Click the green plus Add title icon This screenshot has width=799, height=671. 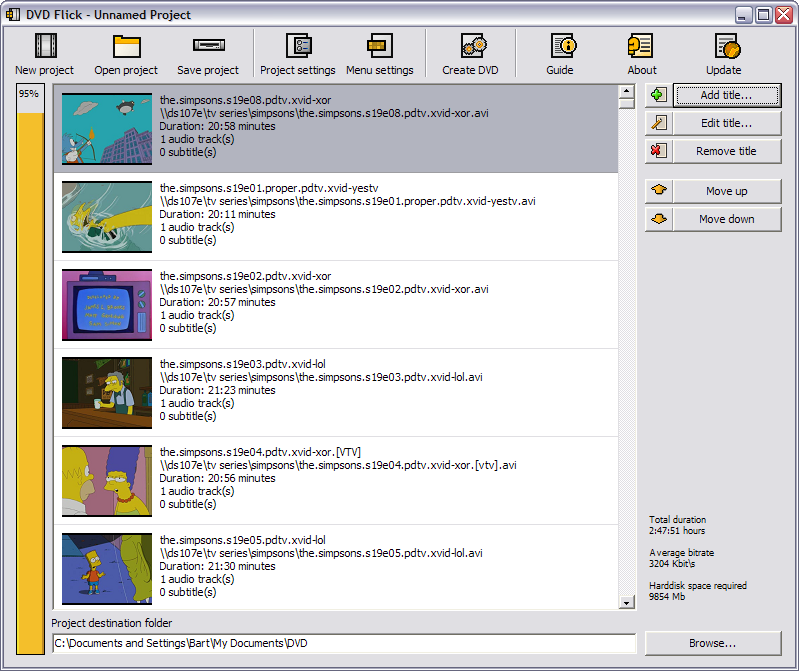658,95
